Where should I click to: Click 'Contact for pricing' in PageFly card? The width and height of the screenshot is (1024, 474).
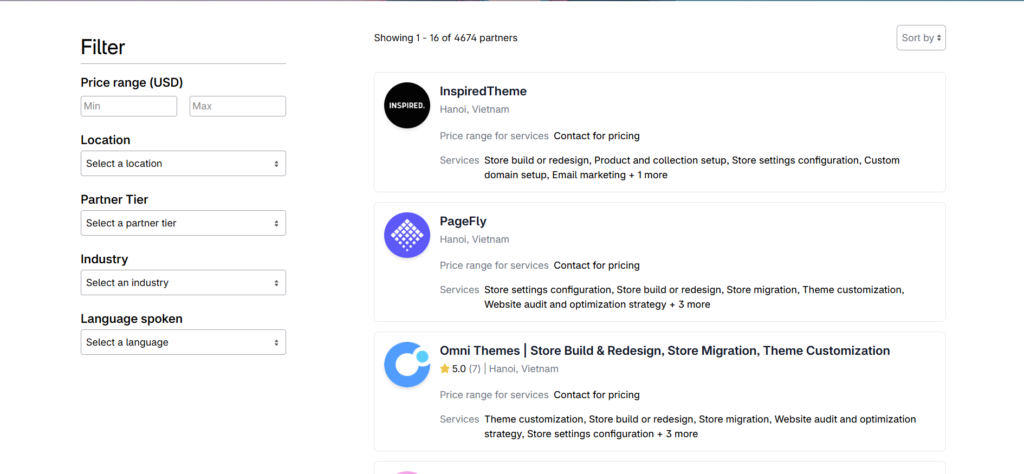click(x=597, y=266)
